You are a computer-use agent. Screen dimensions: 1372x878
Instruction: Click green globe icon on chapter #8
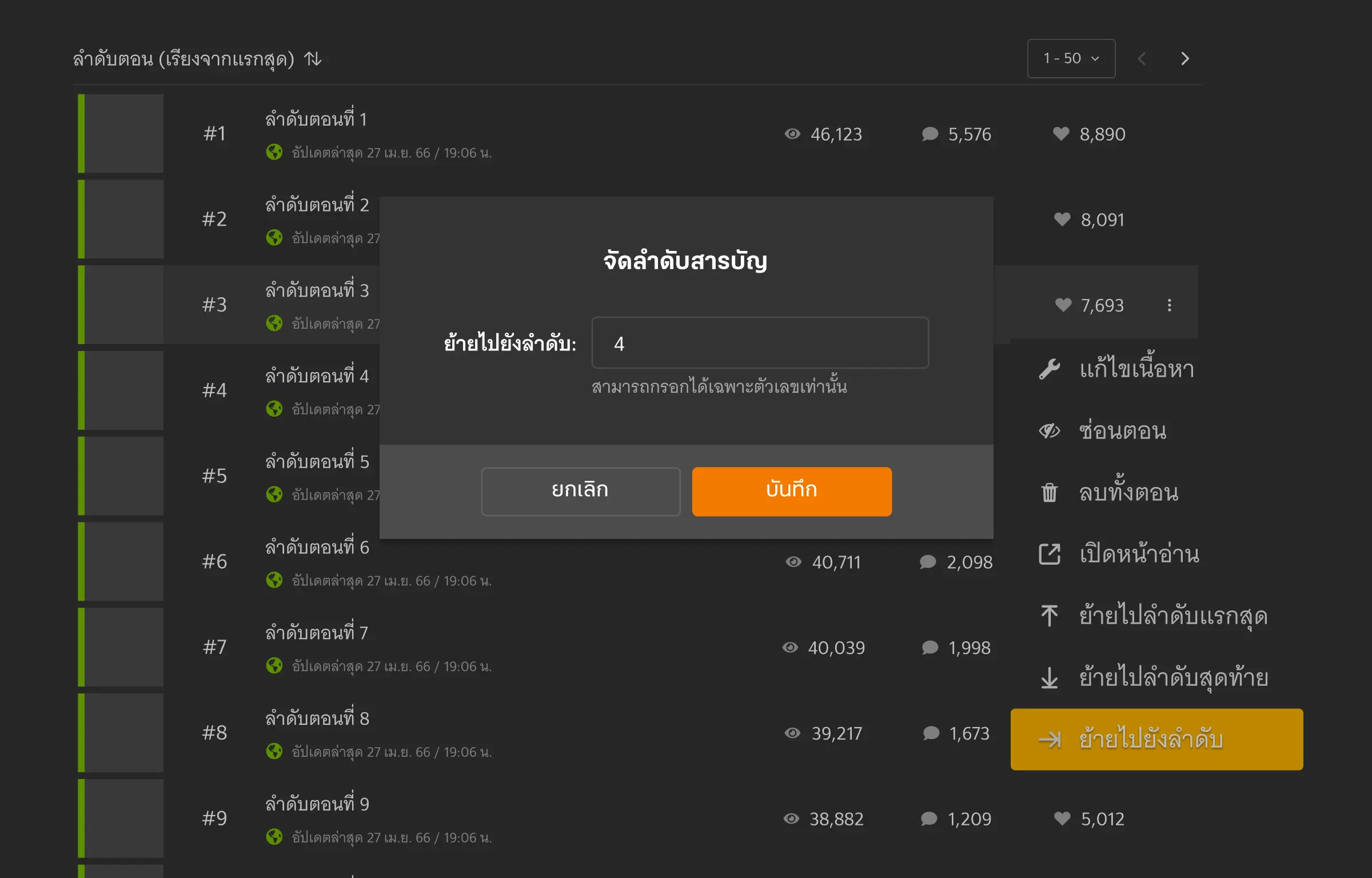pyautogui.click(x=274, y=751)
